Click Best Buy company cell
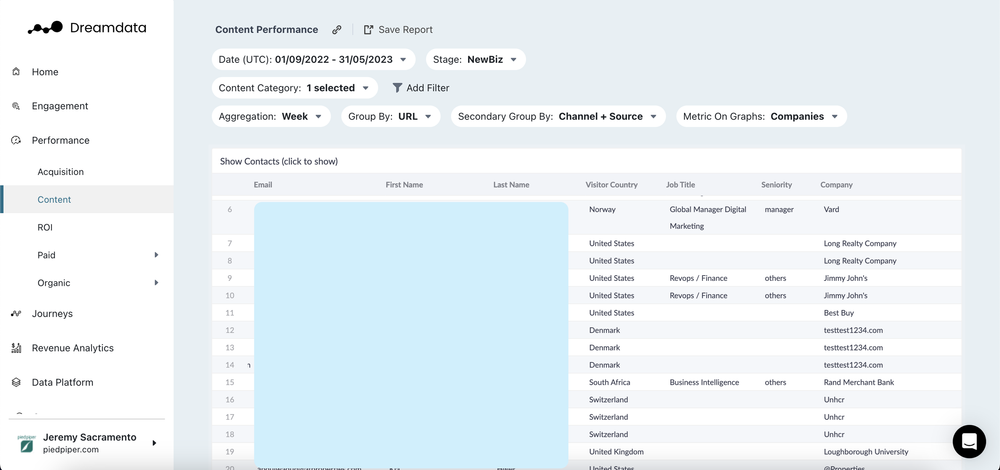 click(x=839, y=313)
